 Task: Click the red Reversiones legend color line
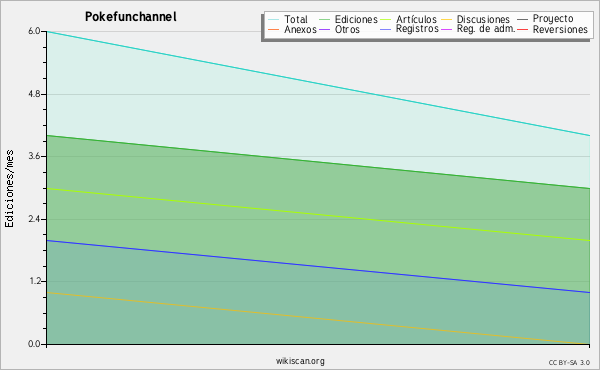pos(523,30)
